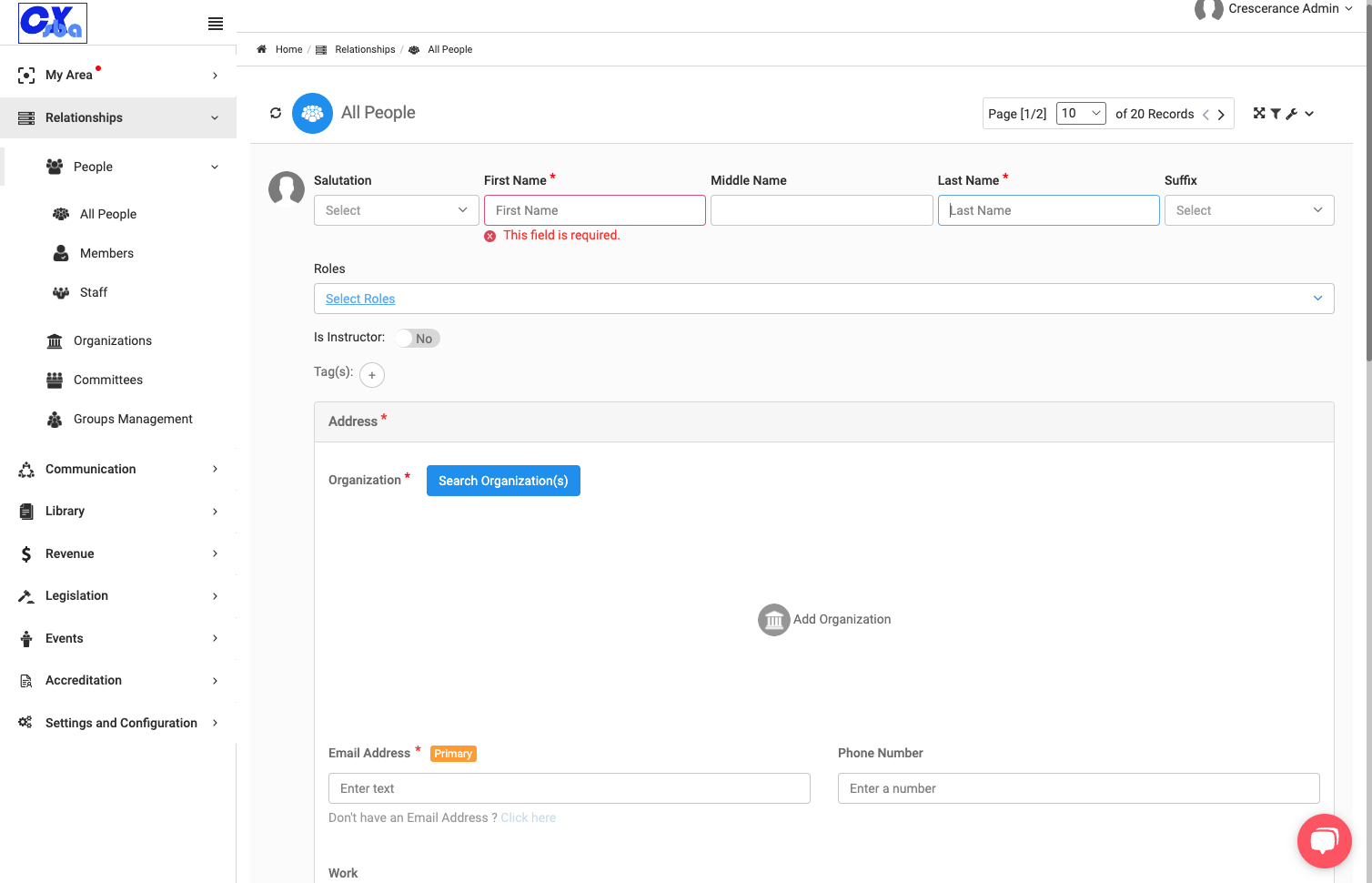Click the Home breadcrumb icon
This screenshot has height=883, width=1372.
click(x=261, y=49)
